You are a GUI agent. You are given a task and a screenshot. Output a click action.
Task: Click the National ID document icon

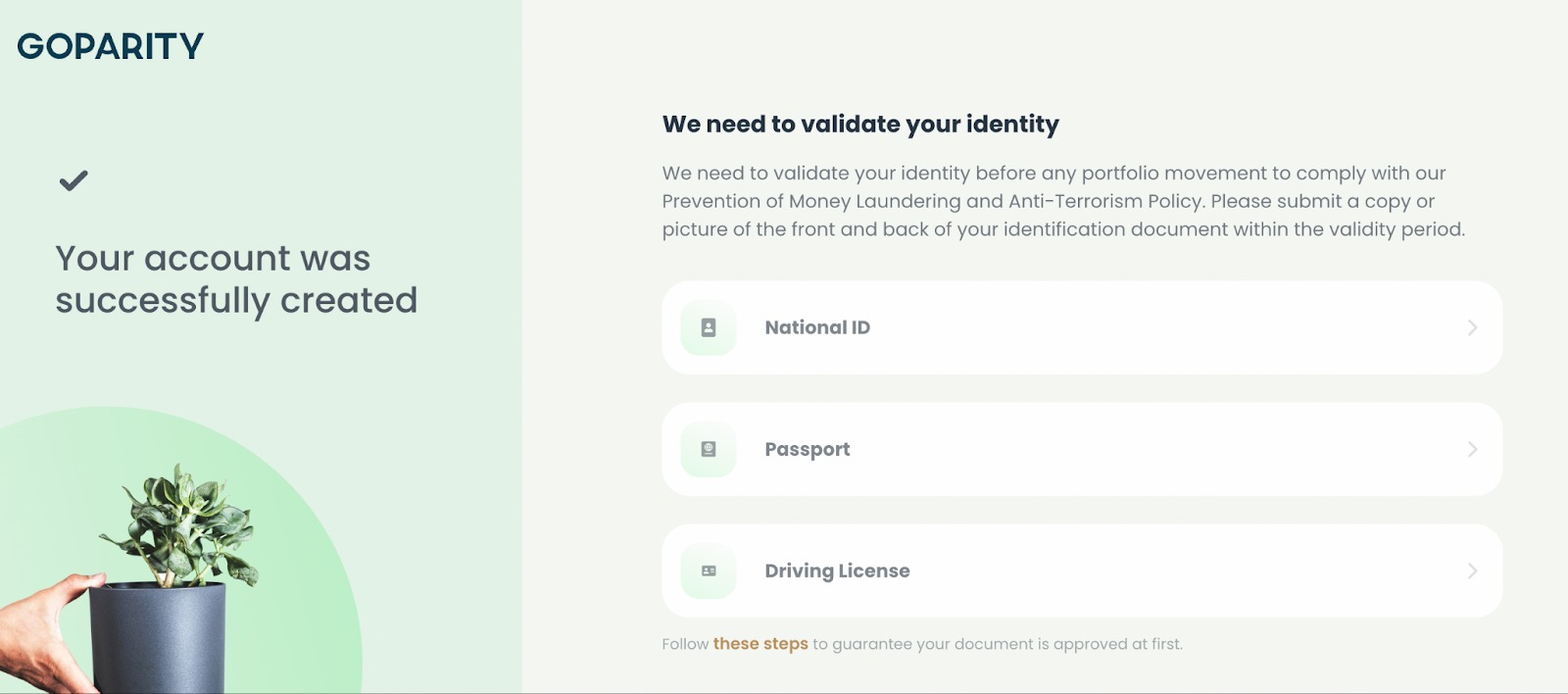709,327
